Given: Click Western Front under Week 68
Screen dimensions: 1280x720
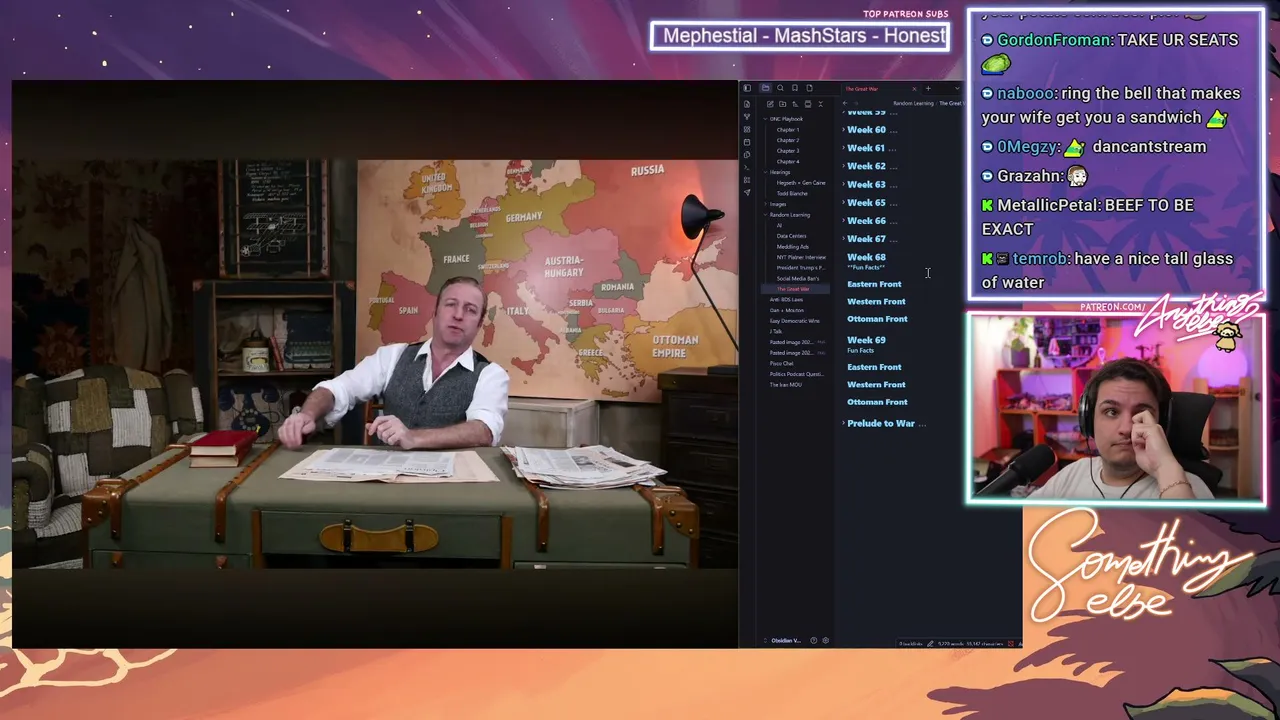Looking at the screenshot, I should point(876,301).
